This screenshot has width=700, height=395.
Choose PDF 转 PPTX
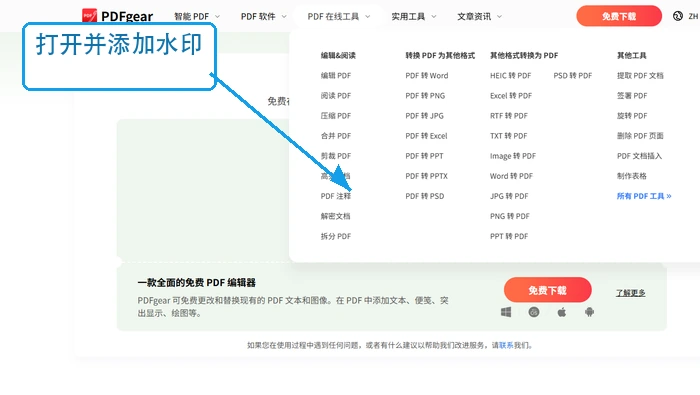(426, 176)
